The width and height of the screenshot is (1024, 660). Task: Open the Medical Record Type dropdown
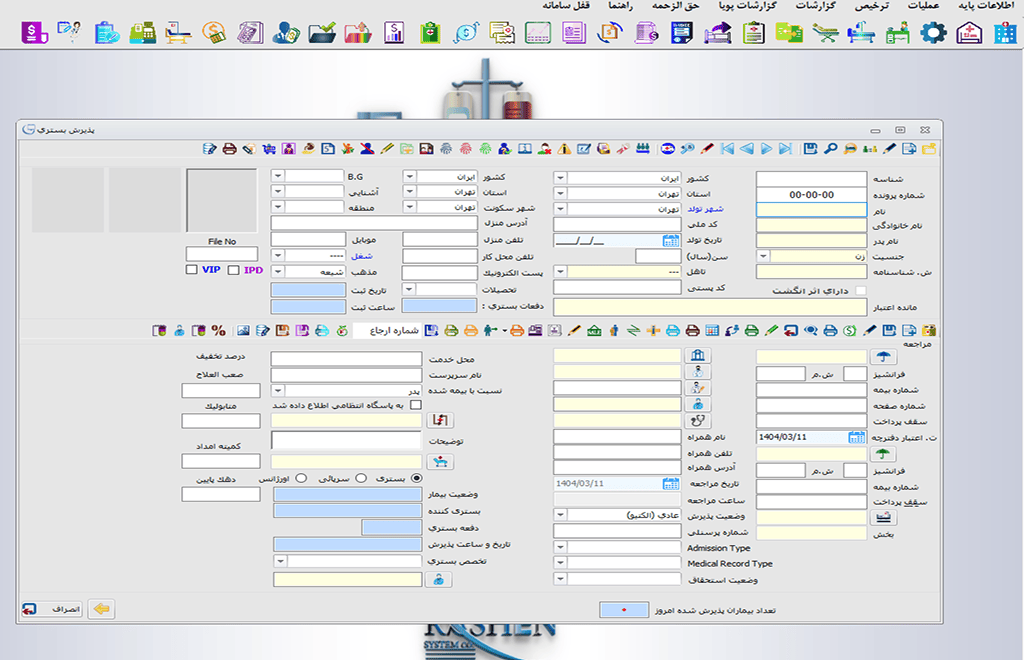[x=560, y=562]
